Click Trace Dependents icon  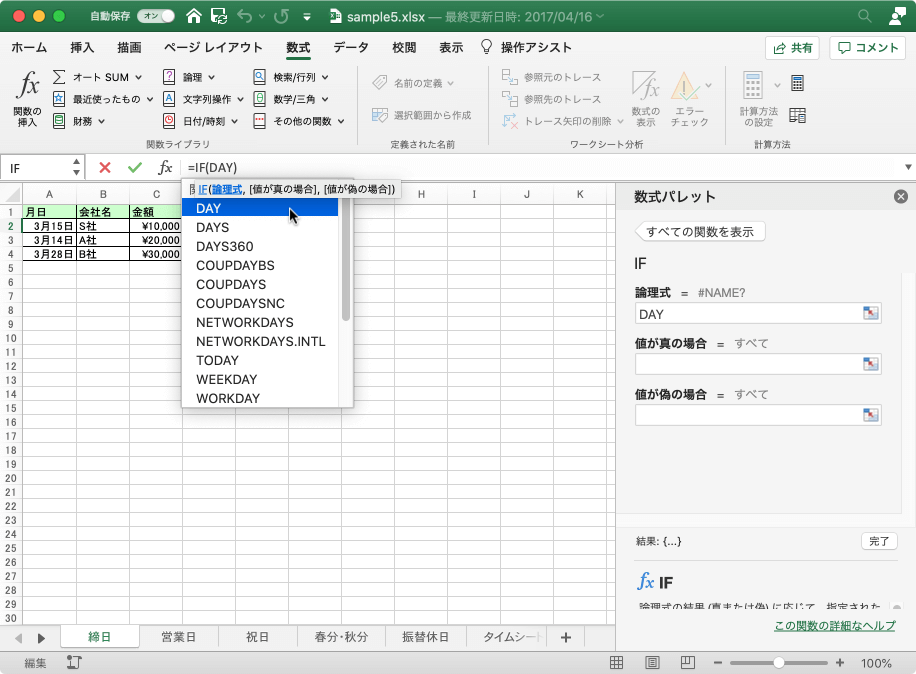(509, 99)
